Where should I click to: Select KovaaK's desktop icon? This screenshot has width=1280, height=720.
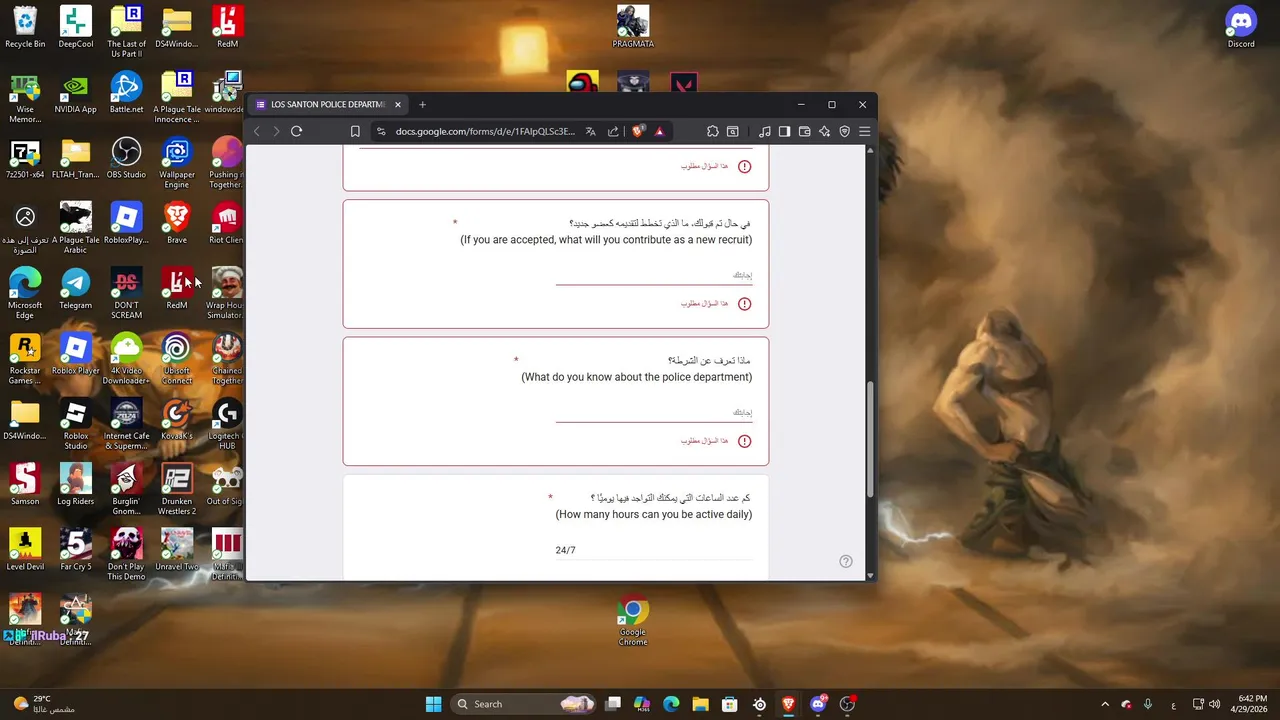(x=177, y=420)
